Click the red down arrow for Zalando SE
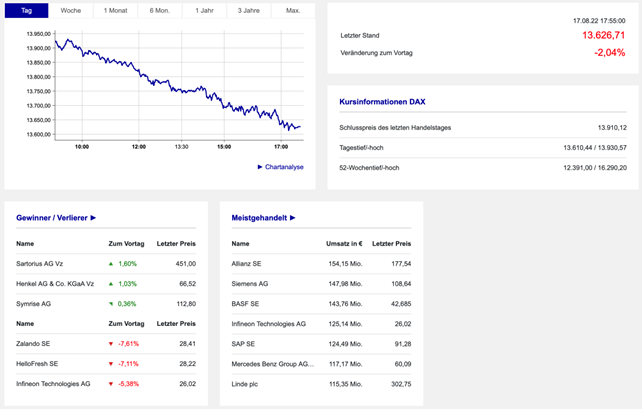The width and height of the screenshot is (642, 409). pos(112,343)
